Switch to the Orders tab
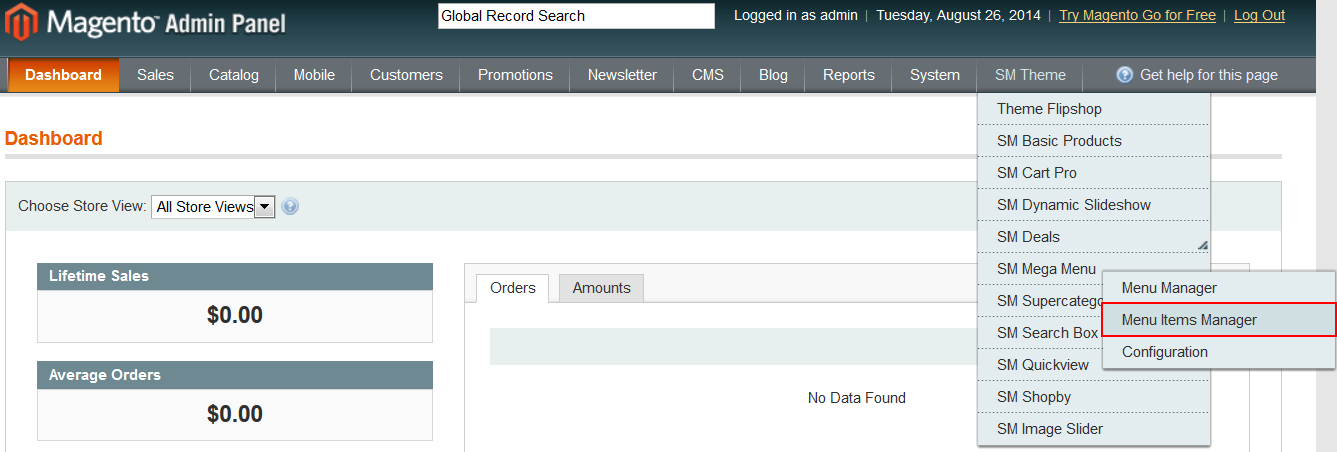 [513, 288]
